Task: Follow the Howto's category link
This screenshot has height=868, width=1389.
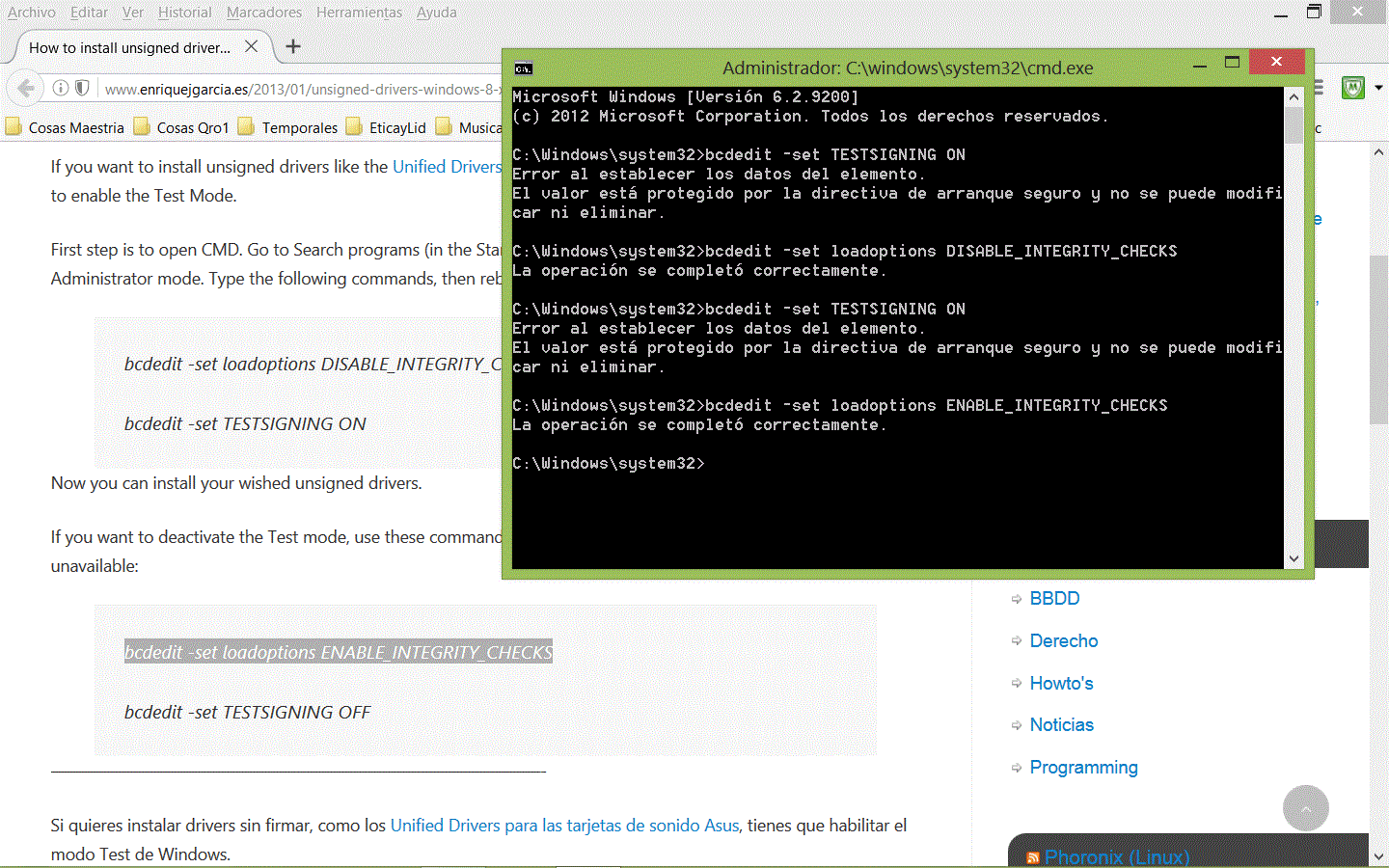Action: click(x=1061, y=683)
